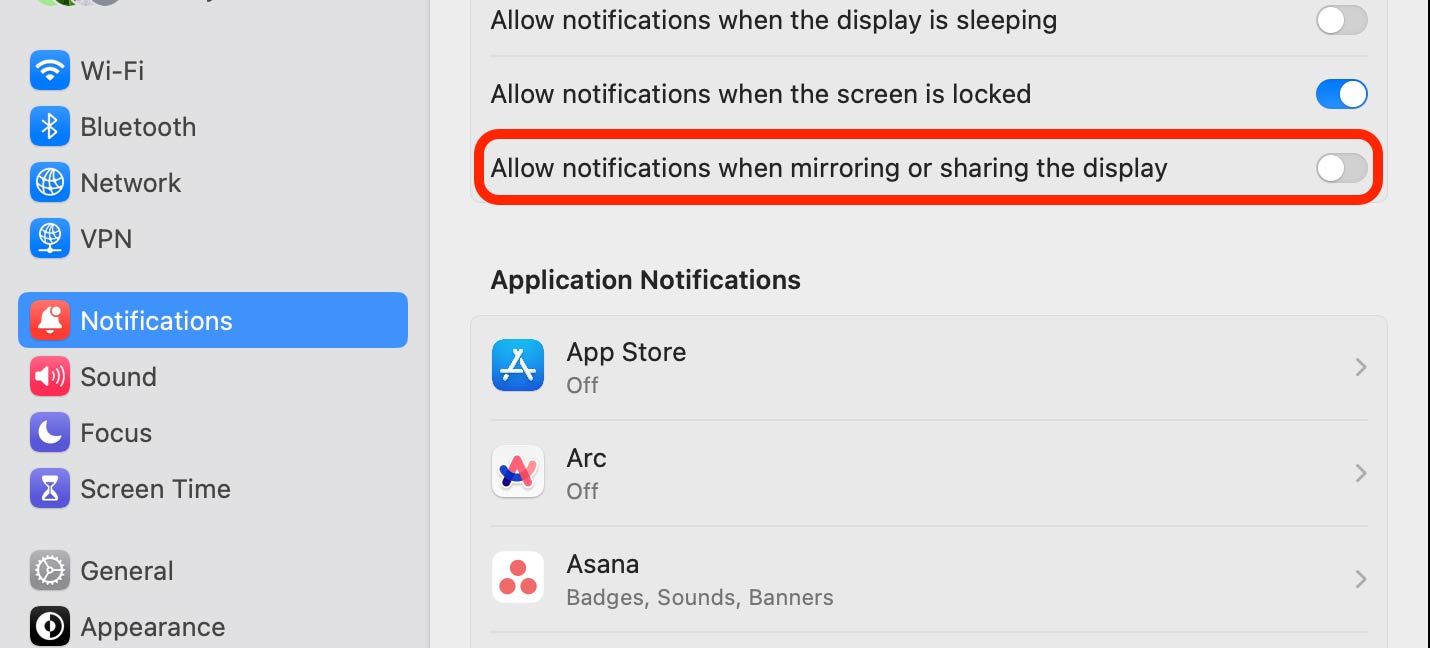This screenshot has height=648, width=1430.
Task: Open VPN settings
Action: pos(106,238)
